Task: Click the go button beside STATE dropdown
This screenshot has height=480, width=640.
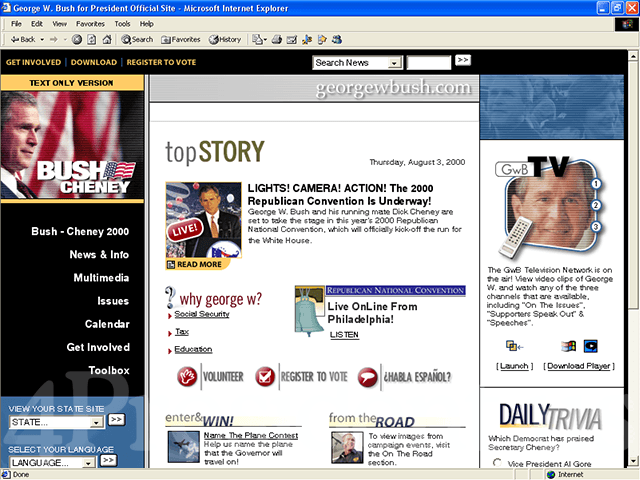Action: (x=116, y=420)
